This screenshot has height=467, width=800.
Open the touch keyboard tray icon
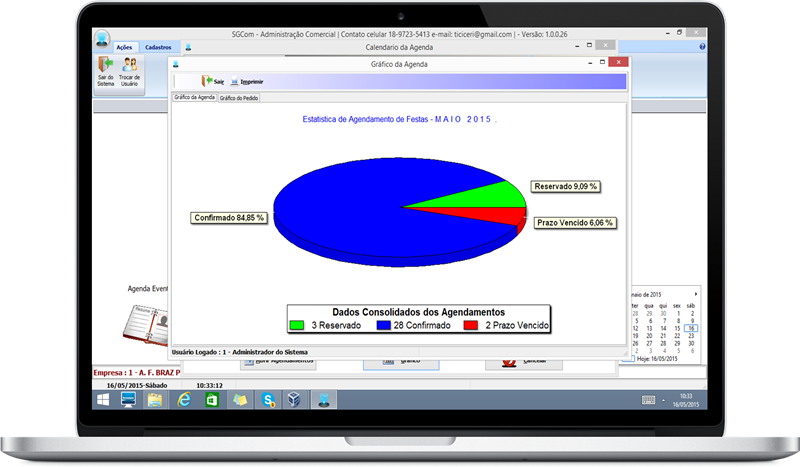tap(648, 400)
